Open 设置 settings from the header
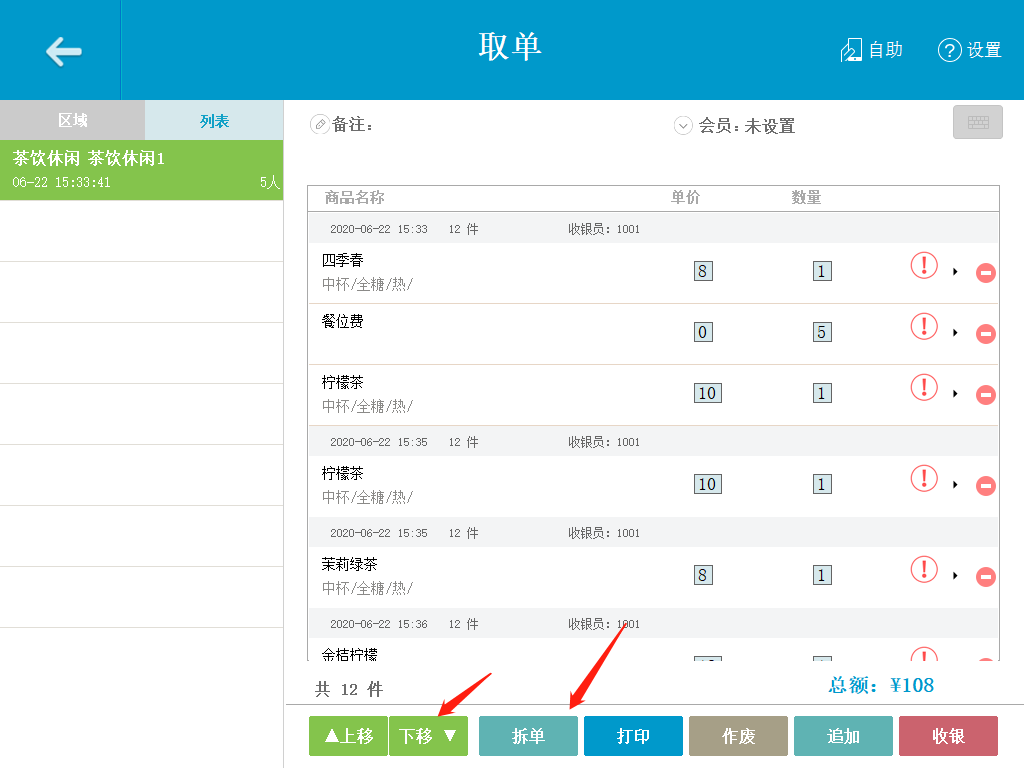The height and width of the screenshot is (768, 1024). pyautogui.click(x=969, y=50)
